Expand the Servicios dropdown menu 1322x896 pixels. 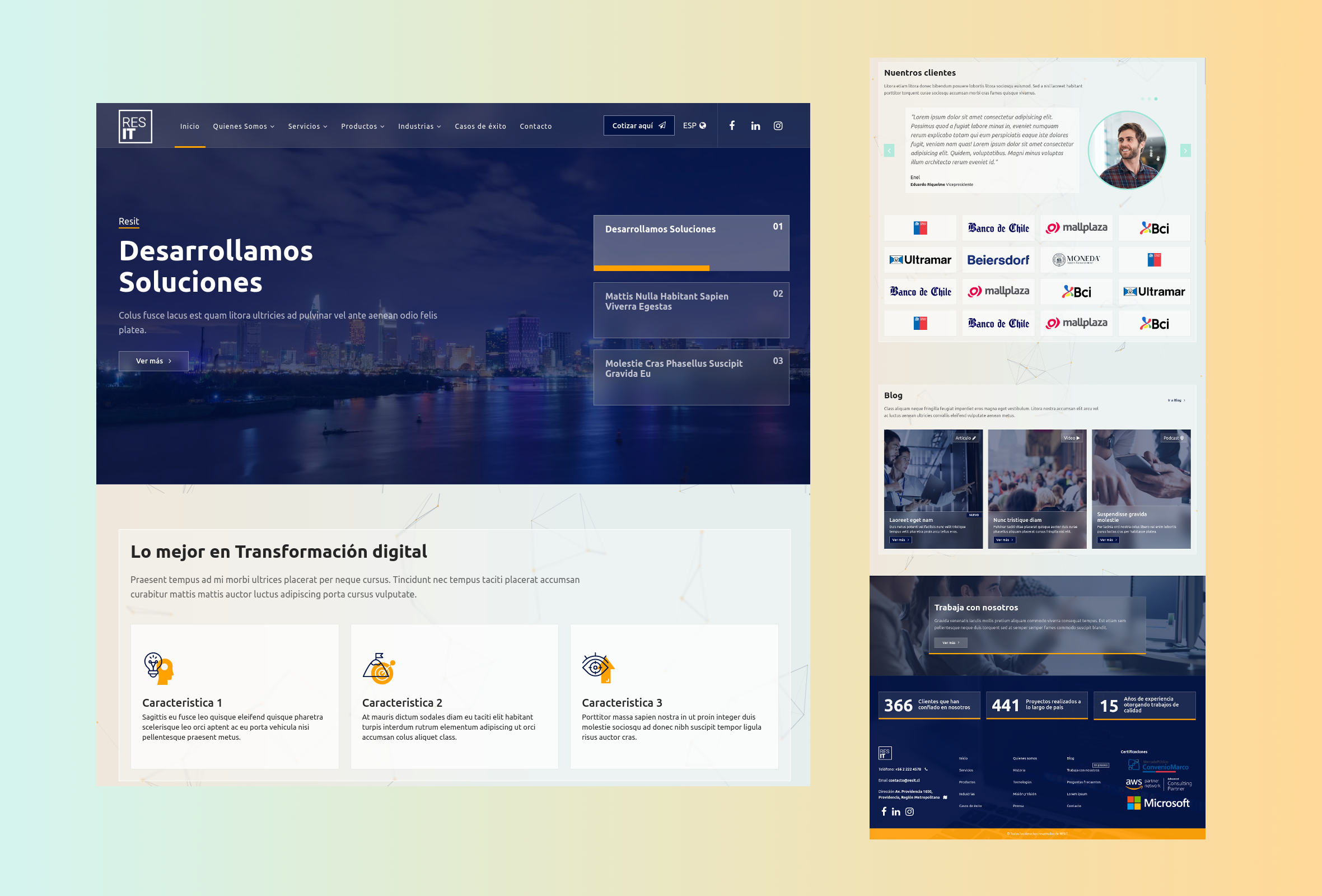coord(307,127)
